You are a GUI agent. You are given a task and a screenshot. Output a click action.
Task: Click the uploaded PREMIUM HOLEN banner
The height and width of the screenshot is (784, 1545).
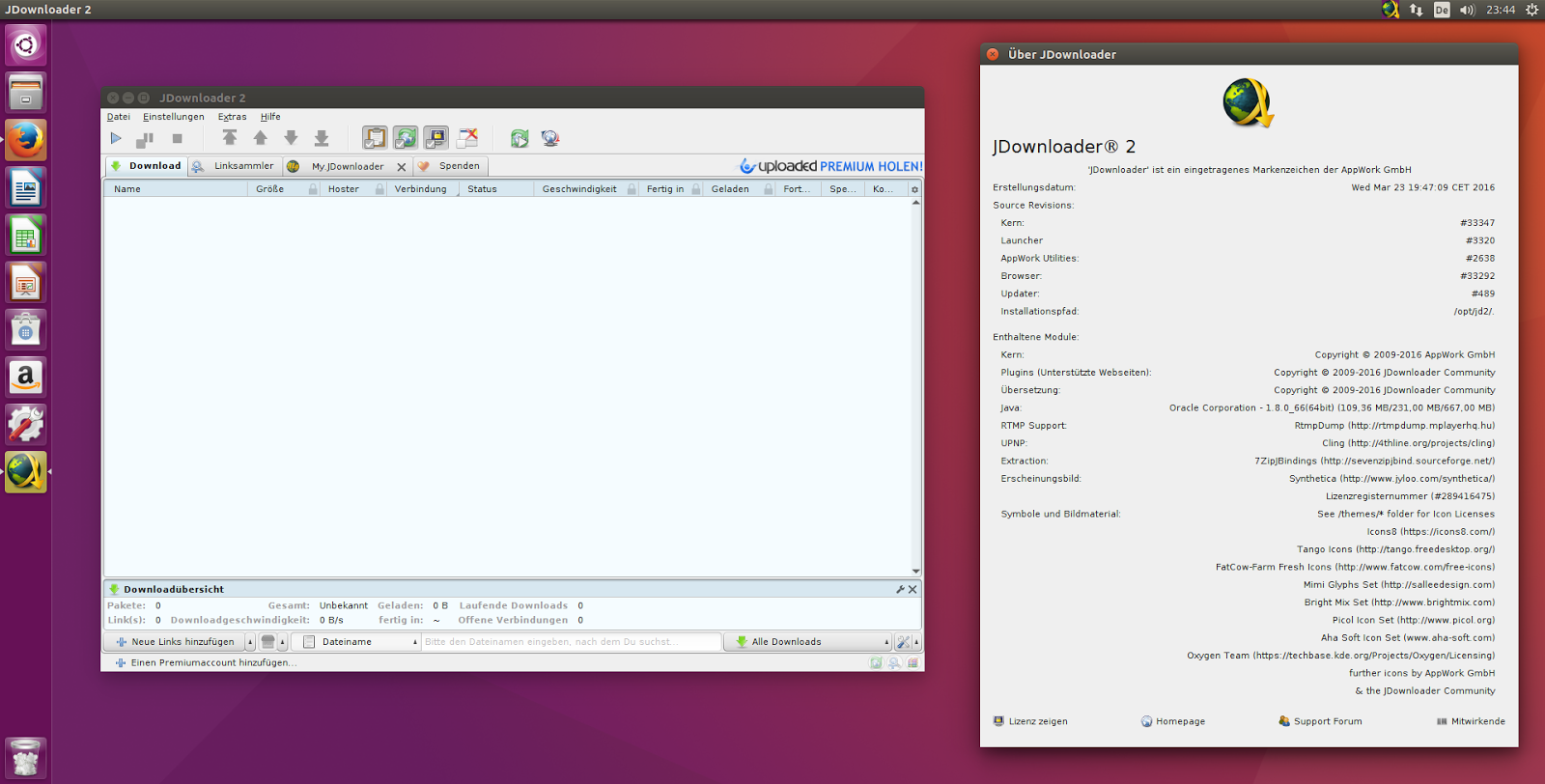(831, 166)
